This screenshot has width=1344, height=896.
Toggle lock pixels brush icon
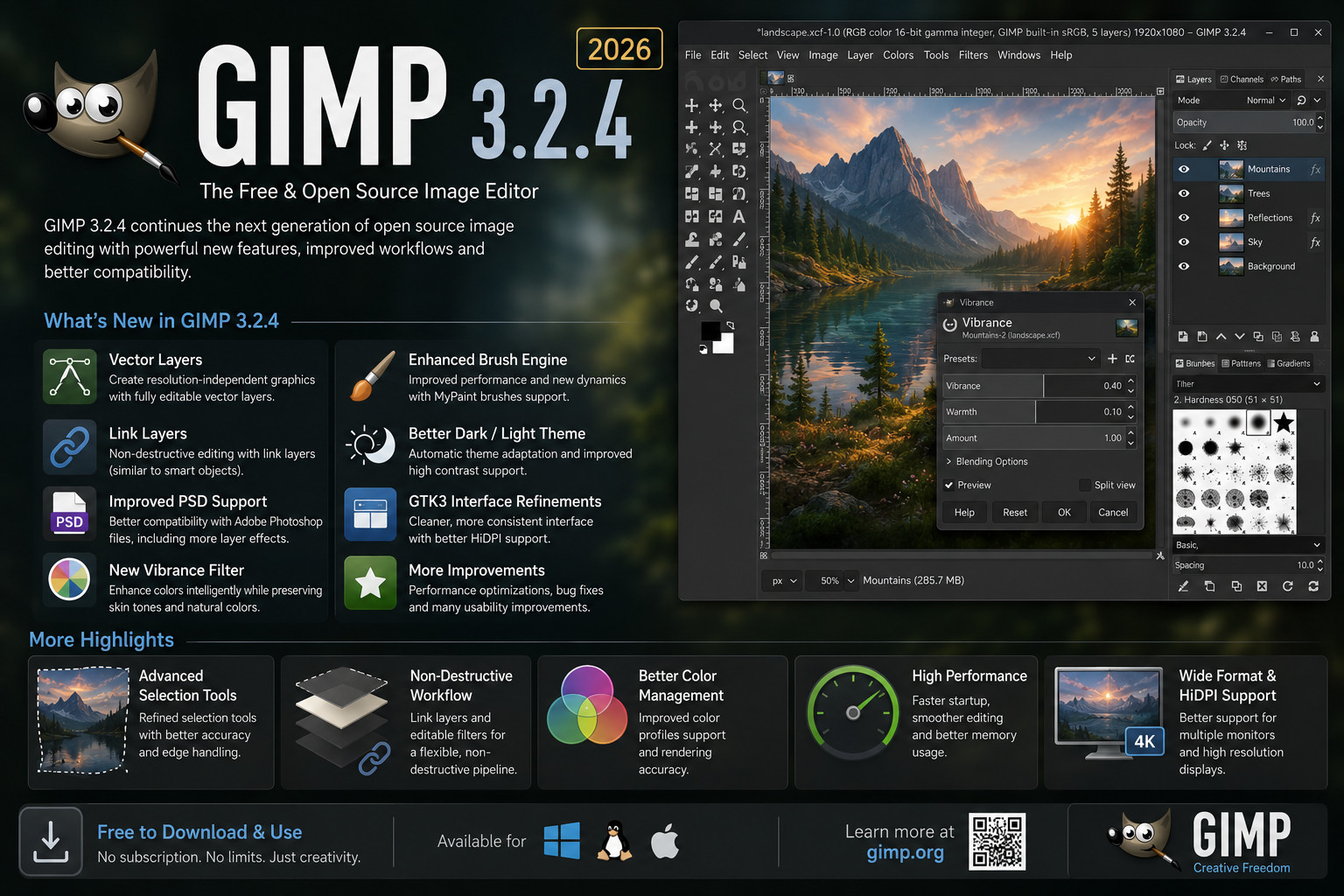coord(1207,145)
